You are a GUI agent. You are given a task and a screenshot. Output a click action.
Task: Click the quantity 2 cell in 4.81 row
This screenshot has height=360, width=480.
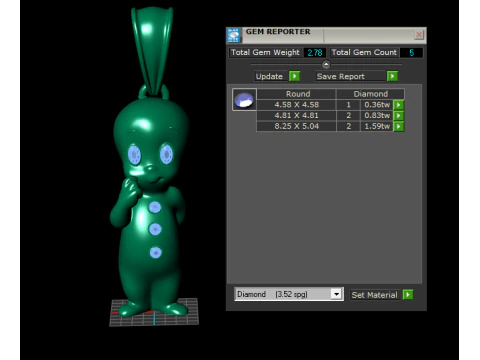[x=348, y=115]
